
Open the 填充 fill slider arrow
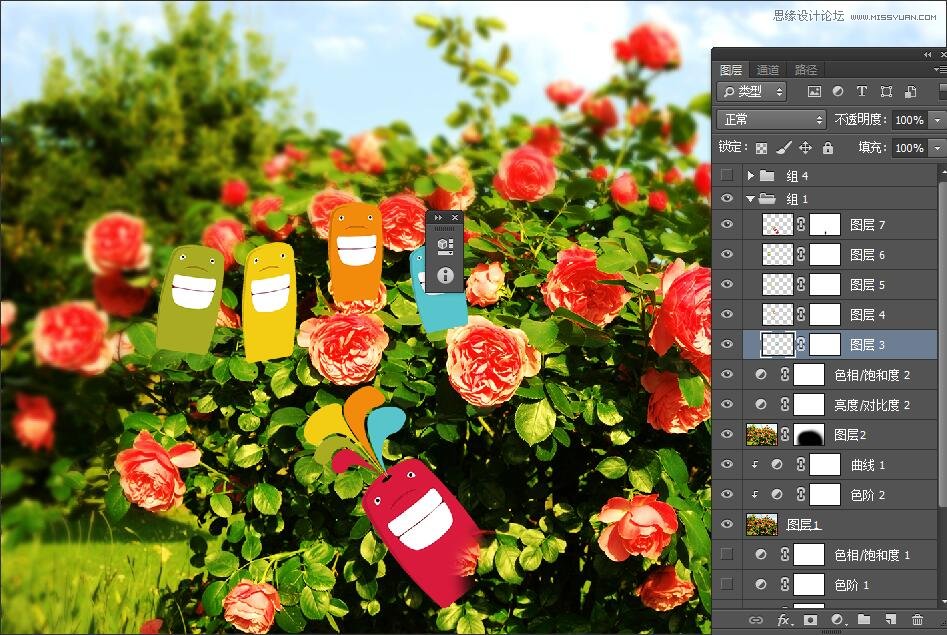pos(937,147)
